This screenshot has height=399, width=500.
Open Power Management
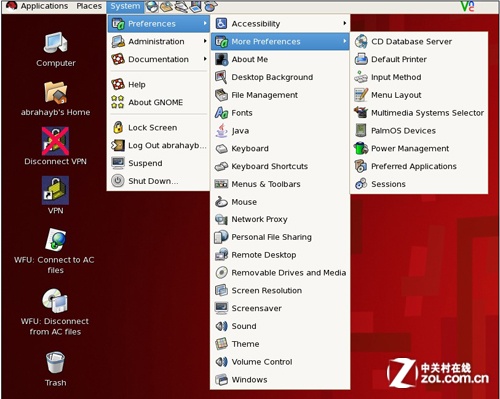pyautogui.click(x=419, y=148)
